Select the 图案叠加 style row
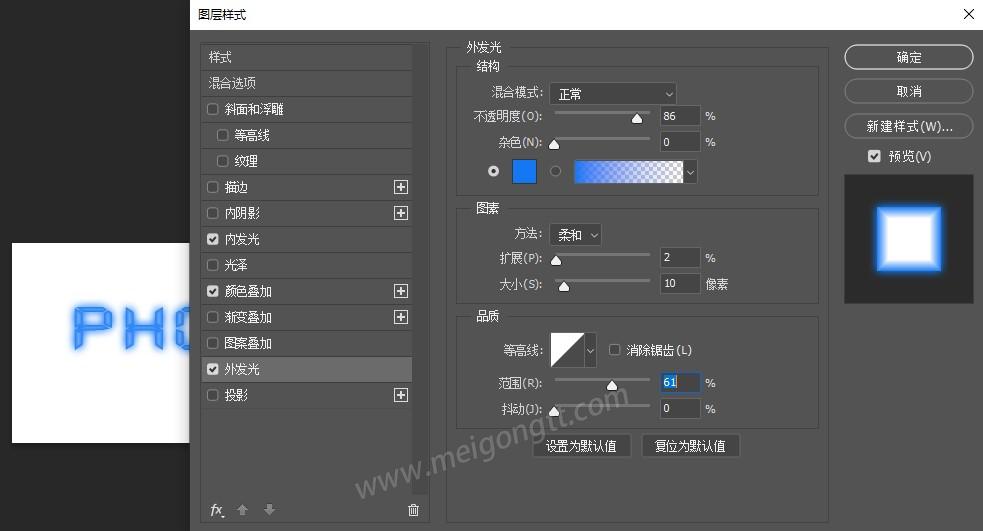Viewport: 983px width, 531px height. pos(306,343)
